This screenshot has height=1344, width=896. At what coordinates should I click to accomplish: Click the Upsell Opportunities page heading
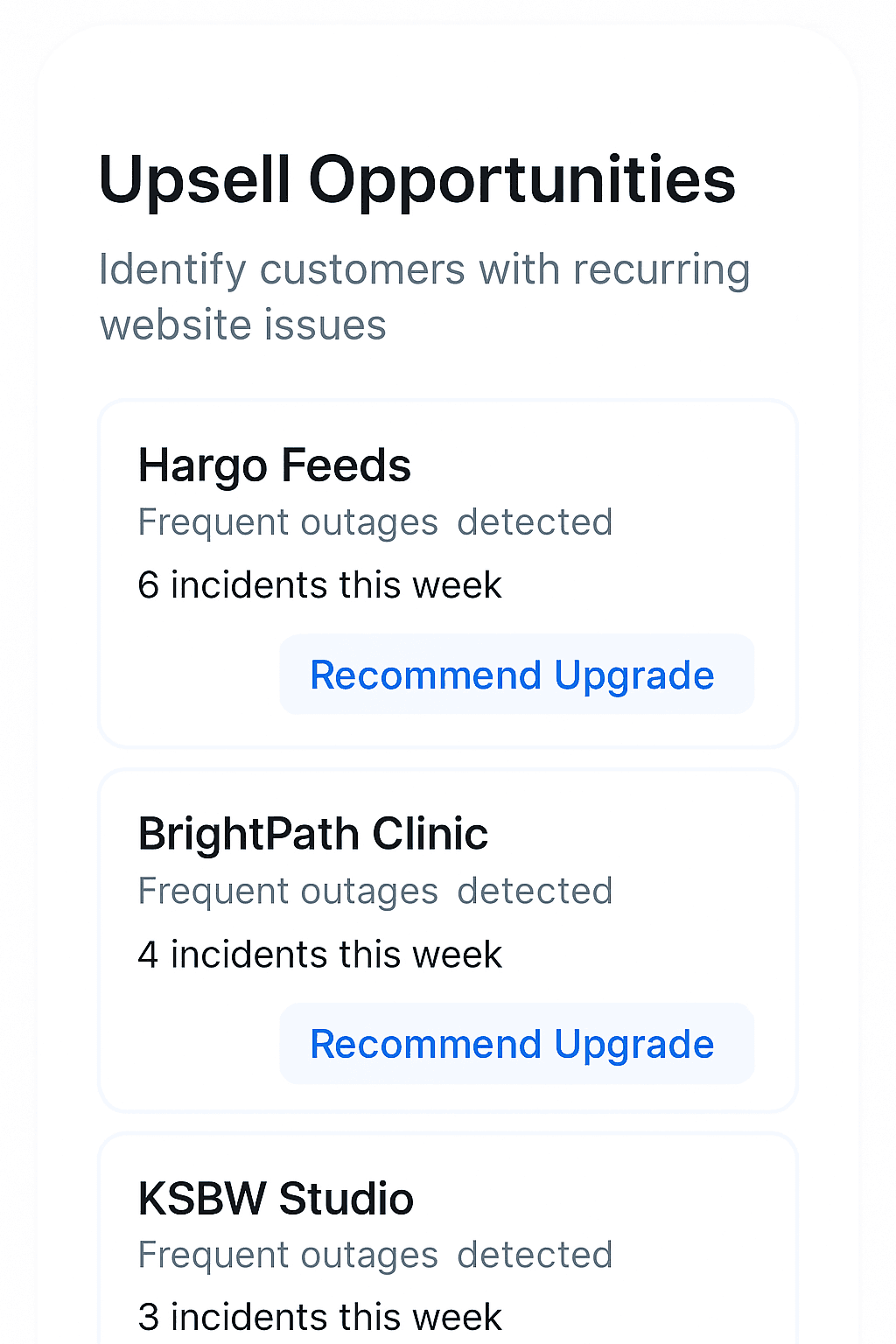(x=417, y=180)
